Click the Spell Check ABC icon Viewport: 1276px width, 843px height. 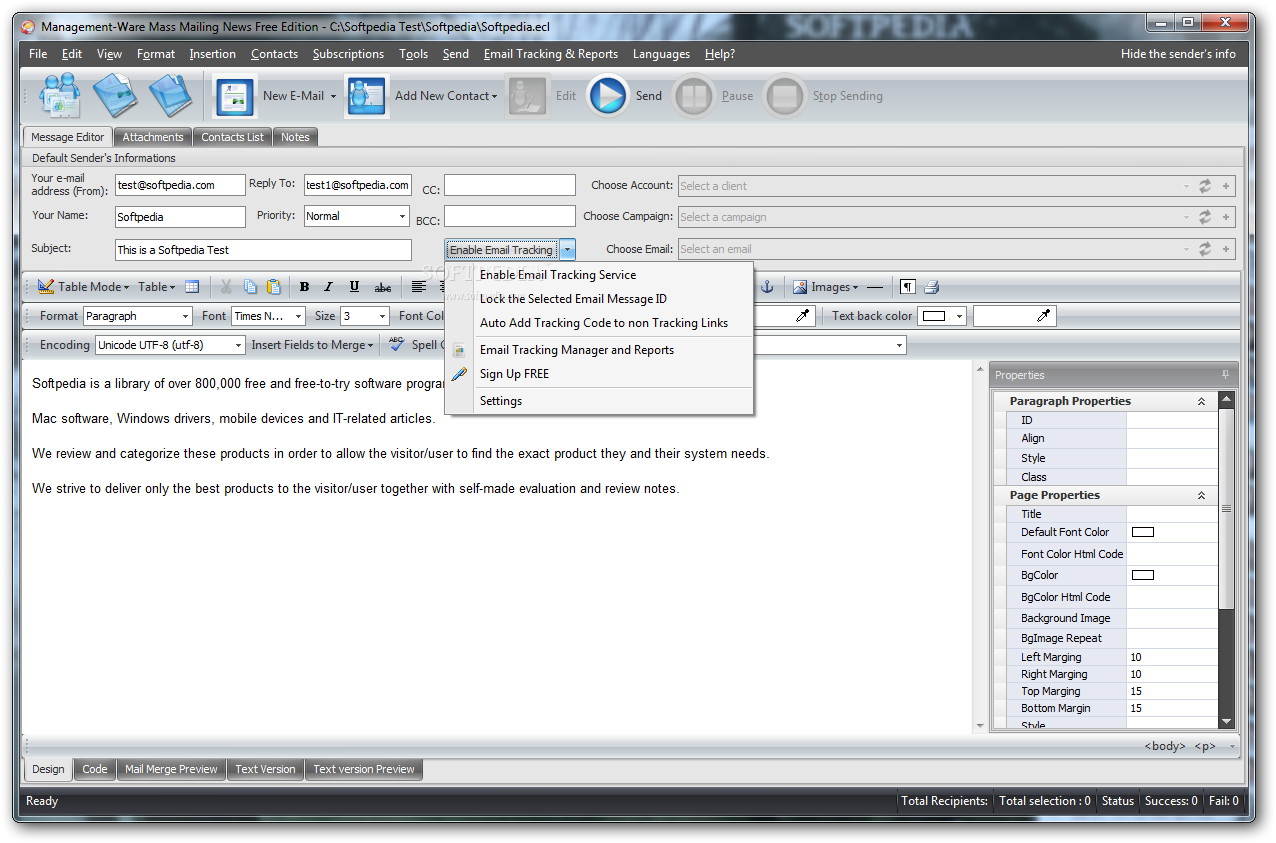tap(397, 344)
